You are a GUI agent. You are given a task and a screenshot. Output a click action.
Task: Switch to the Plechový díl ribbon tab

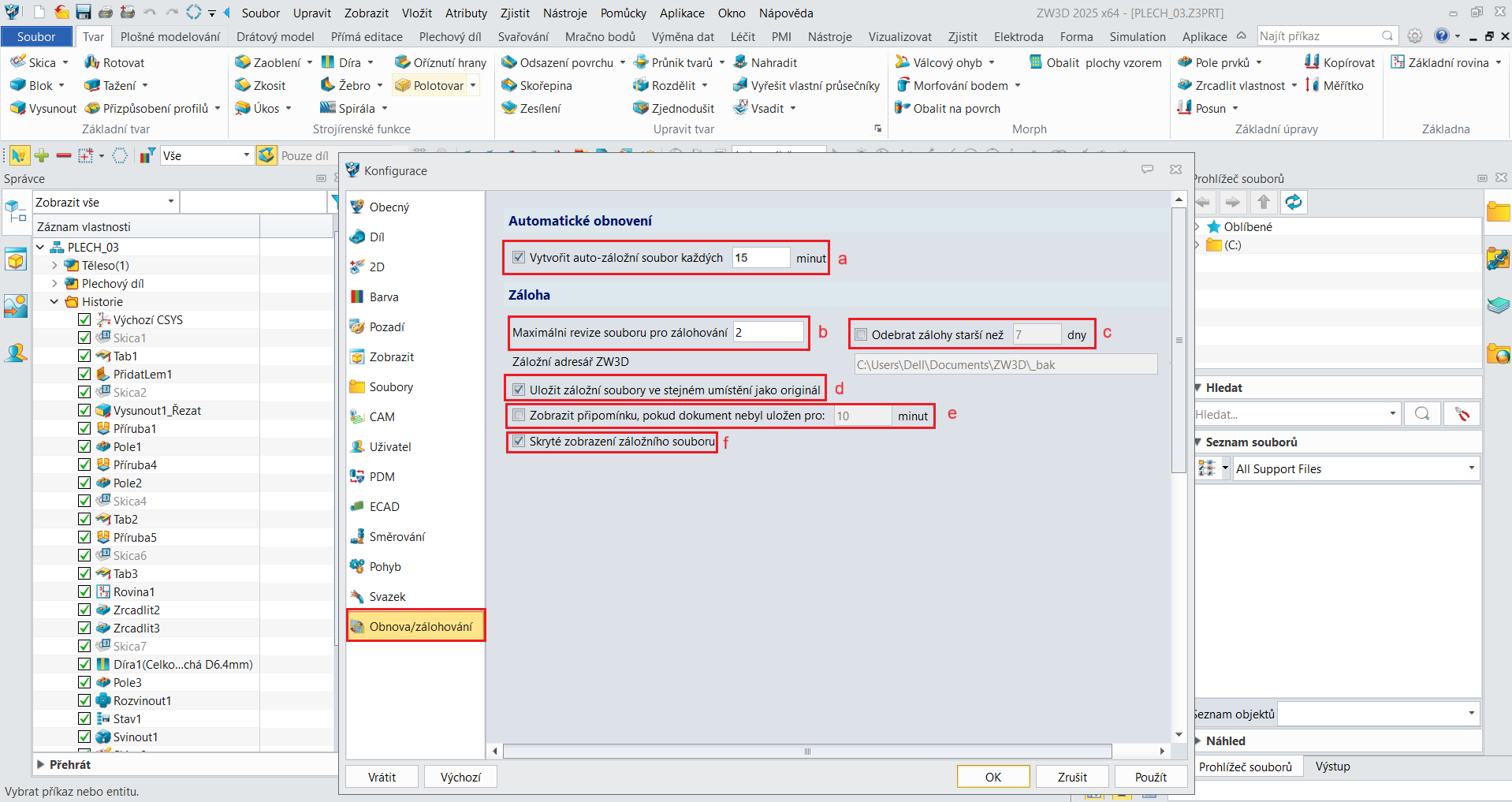449,36
